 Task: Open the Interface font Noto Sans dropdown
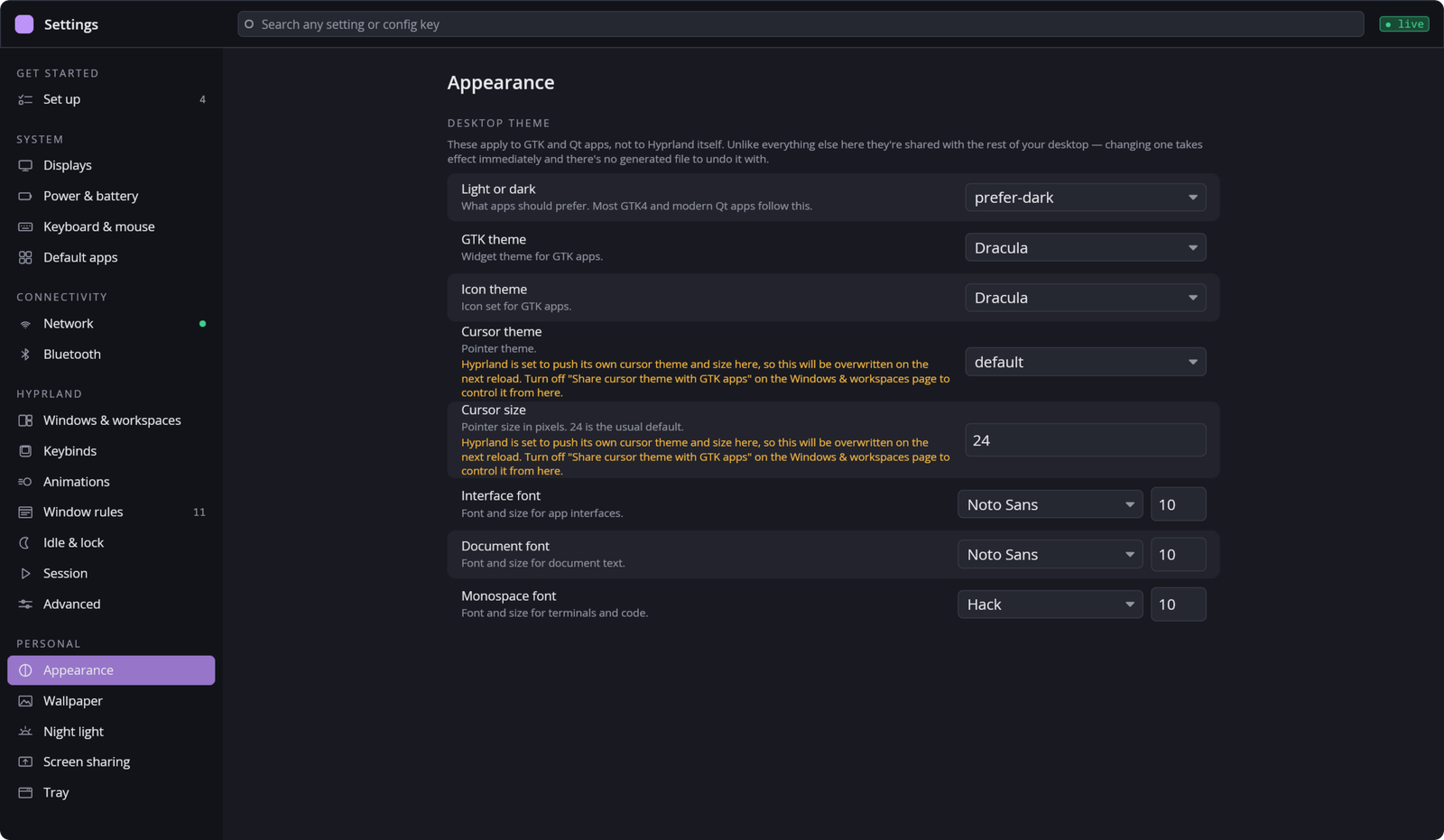[1051, 504]
